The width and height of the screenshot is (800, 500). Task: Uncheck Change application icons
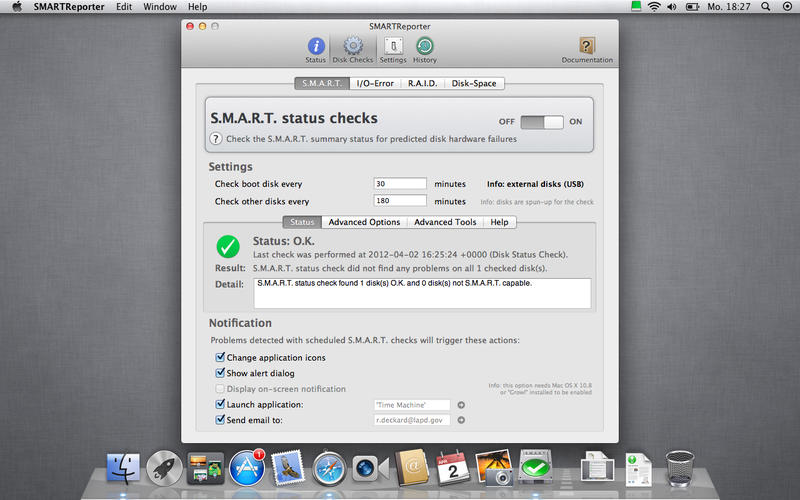click(220, 357)
